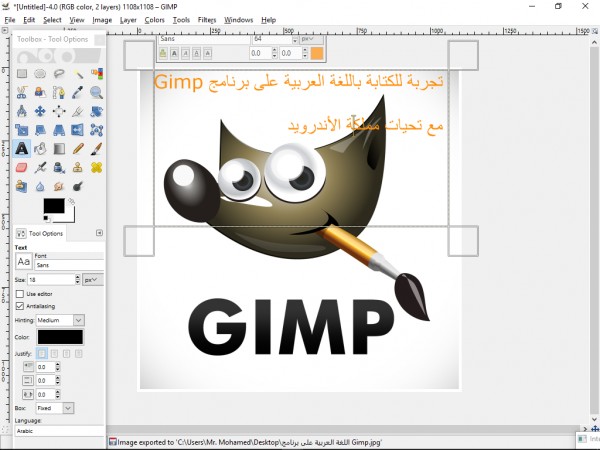Screen dimensions: 600x450
Task: Open font picker Aa button
Action: [x=23, y=262]
